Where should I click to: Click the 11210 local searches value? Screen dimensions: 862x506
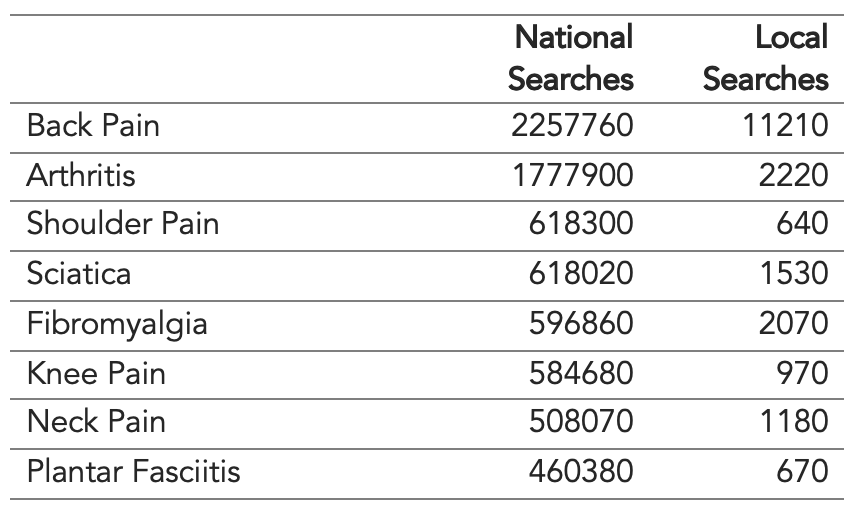coord(785,125)
